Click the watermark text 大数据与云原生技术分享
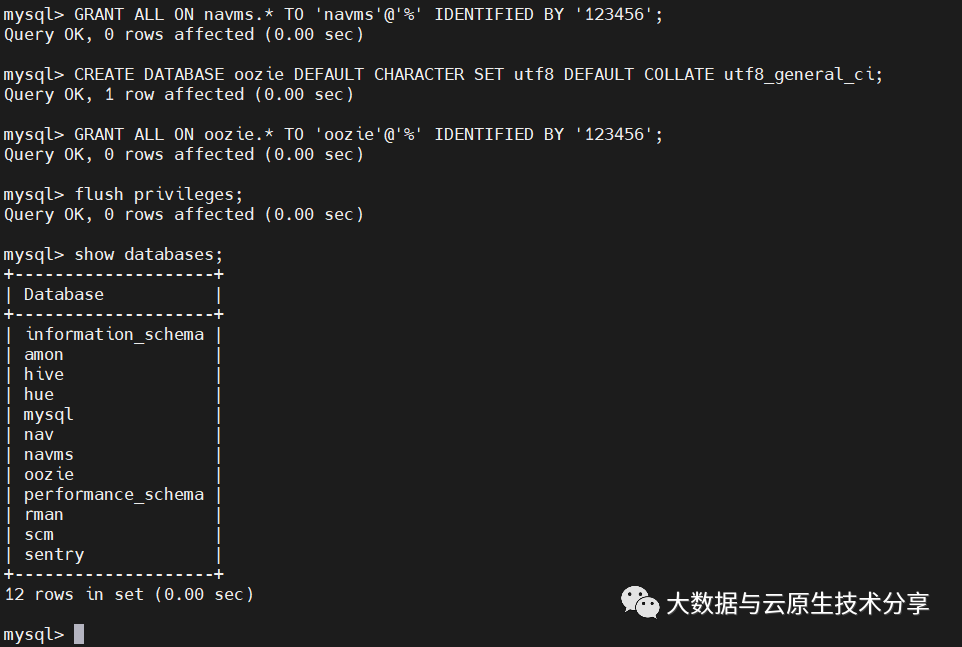 point(798,603)
